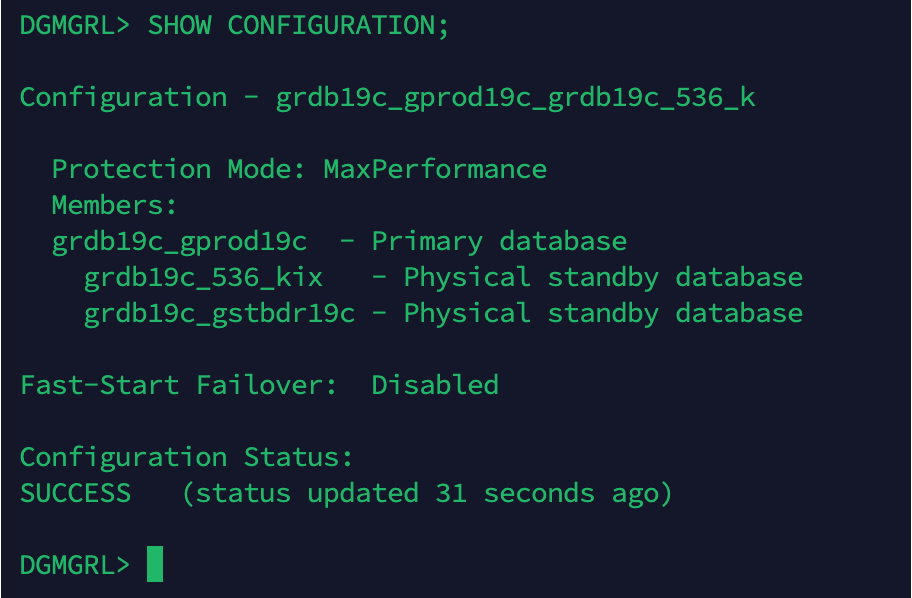Click primary member name grdb19c_gprod19c
912x598 pixels.
[179, 241]
